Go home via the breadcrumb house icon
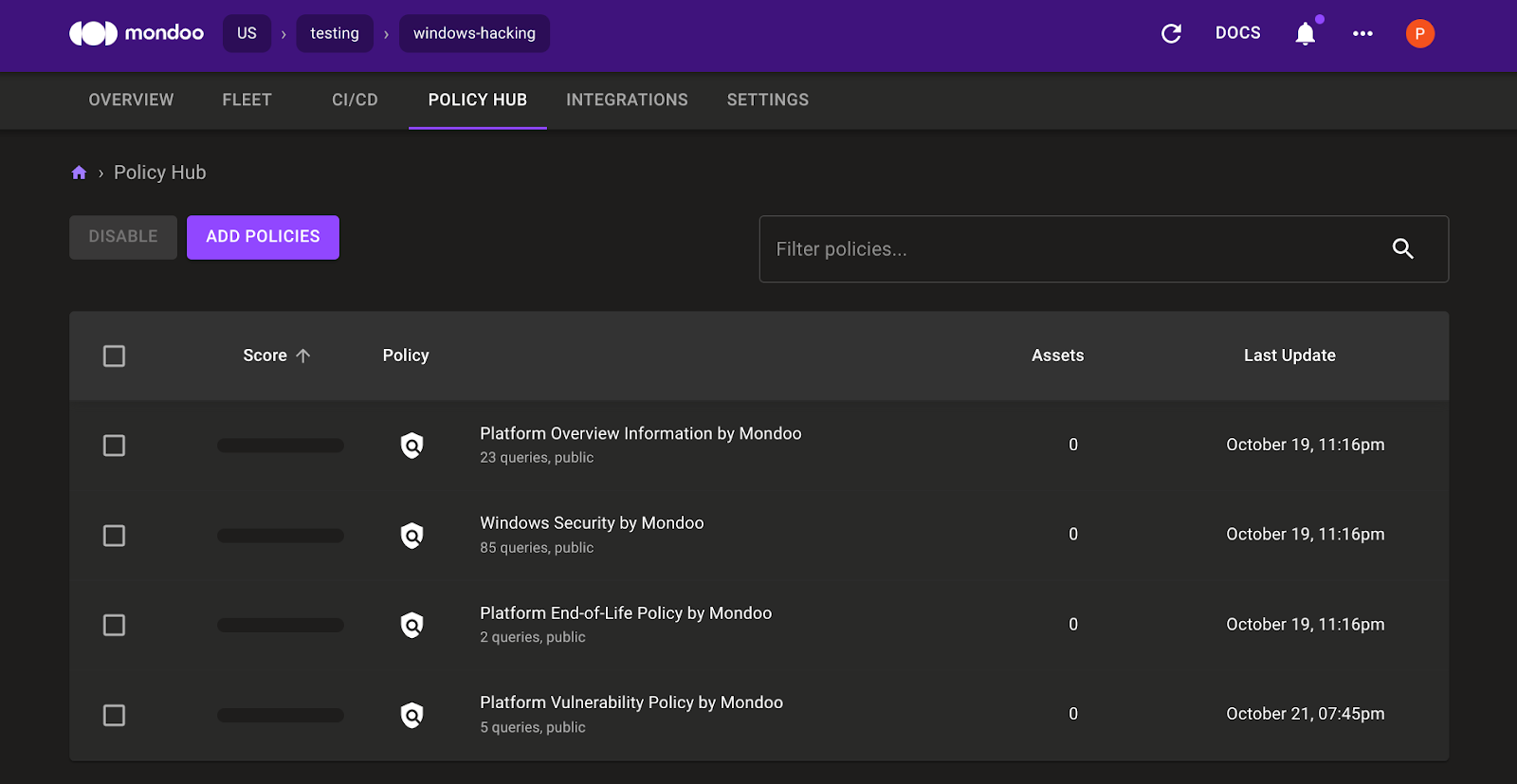 click(79, 173)
